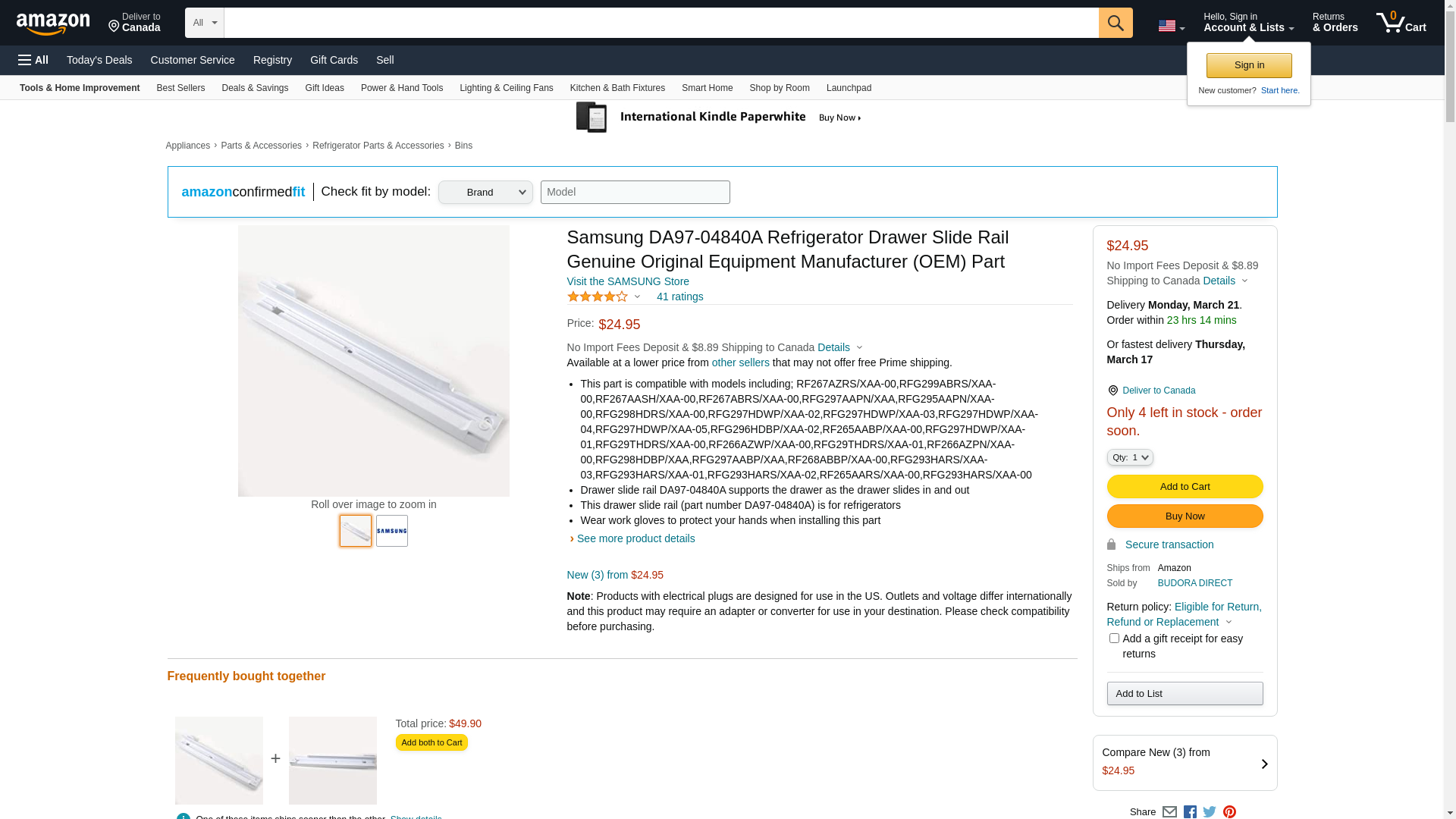Share product via Twitter icon
This screenshot has height=819, width=1456.
pyautogui.click(x=1210, y=811)
